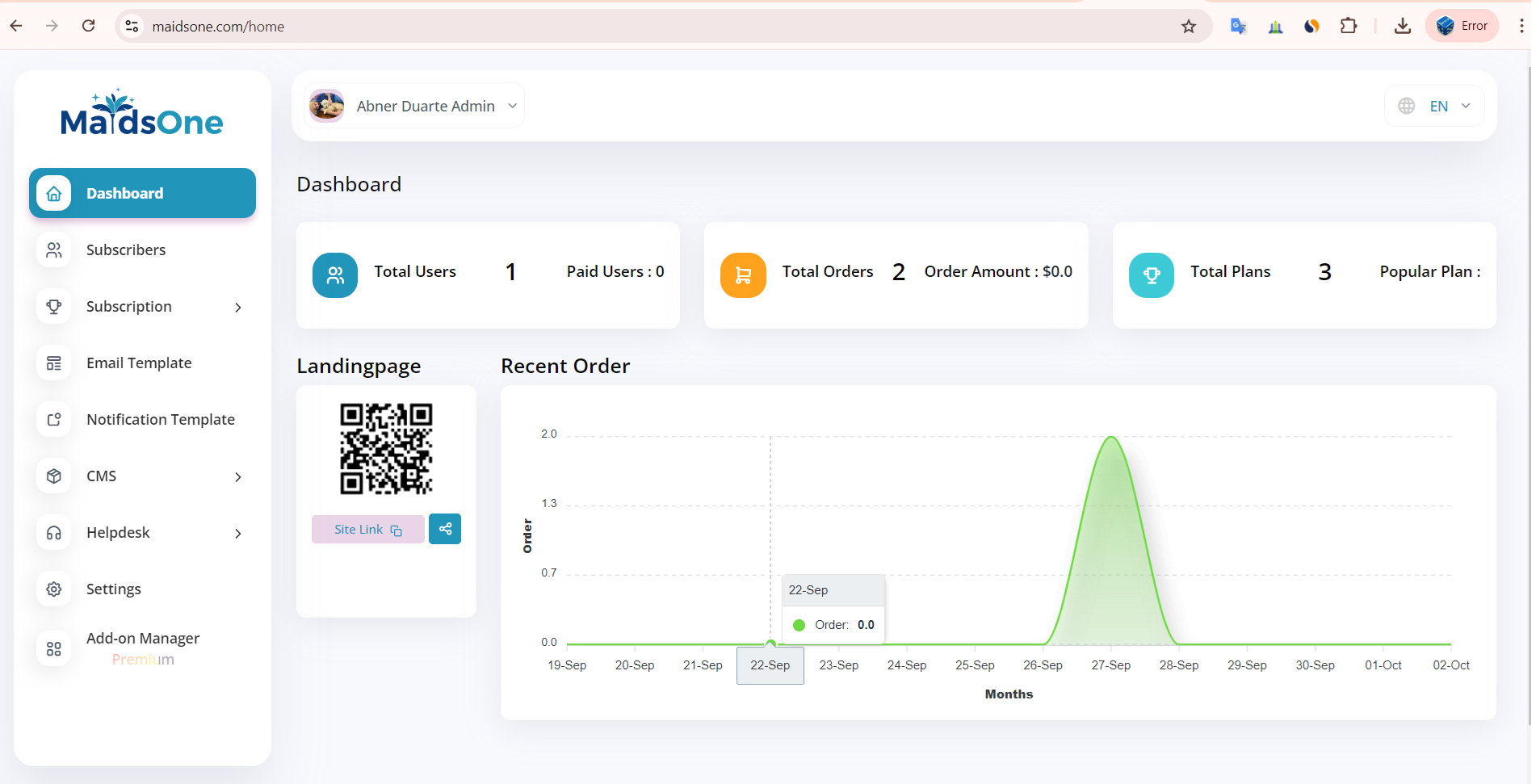The width and height of the screenshot is (1540, 784).
Task: Expand the Helpdesk submenu arrow
Action: 238,534
